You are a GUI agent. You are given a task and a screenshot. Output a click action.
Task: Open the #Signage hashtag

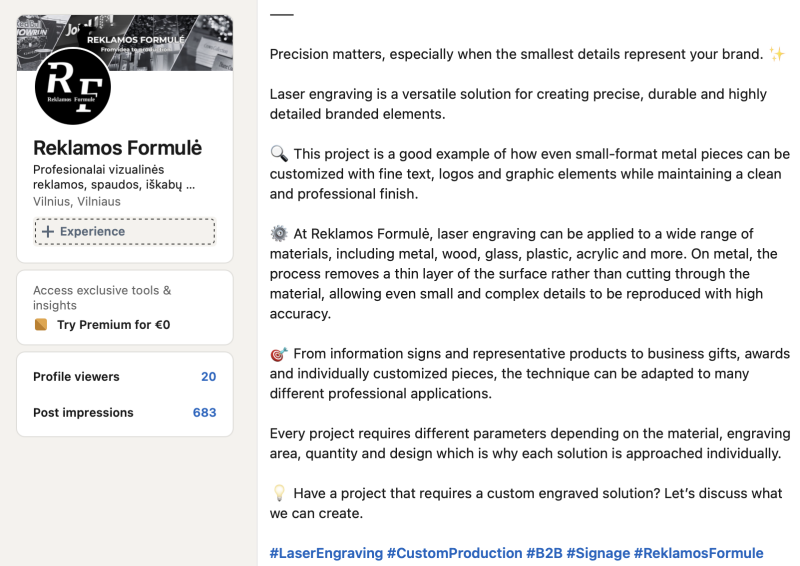pos(598,553)
